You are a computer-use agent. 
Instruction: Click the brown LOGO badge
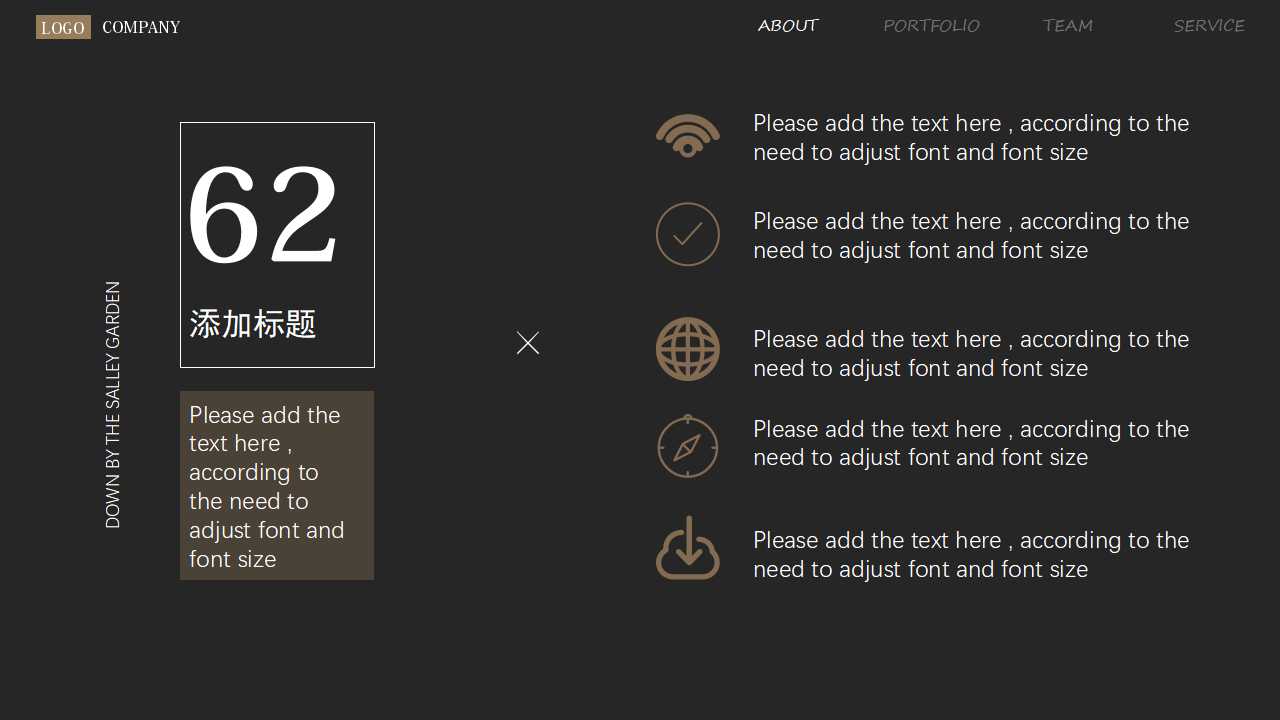click(x=63, y=27)
